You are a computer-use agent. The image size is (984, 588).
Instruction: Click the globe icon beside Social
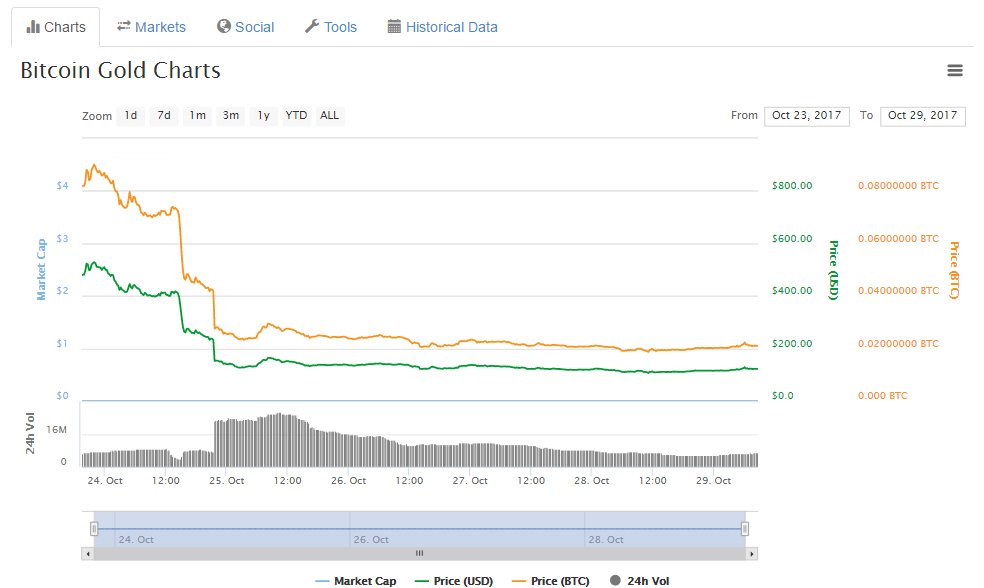223,26
